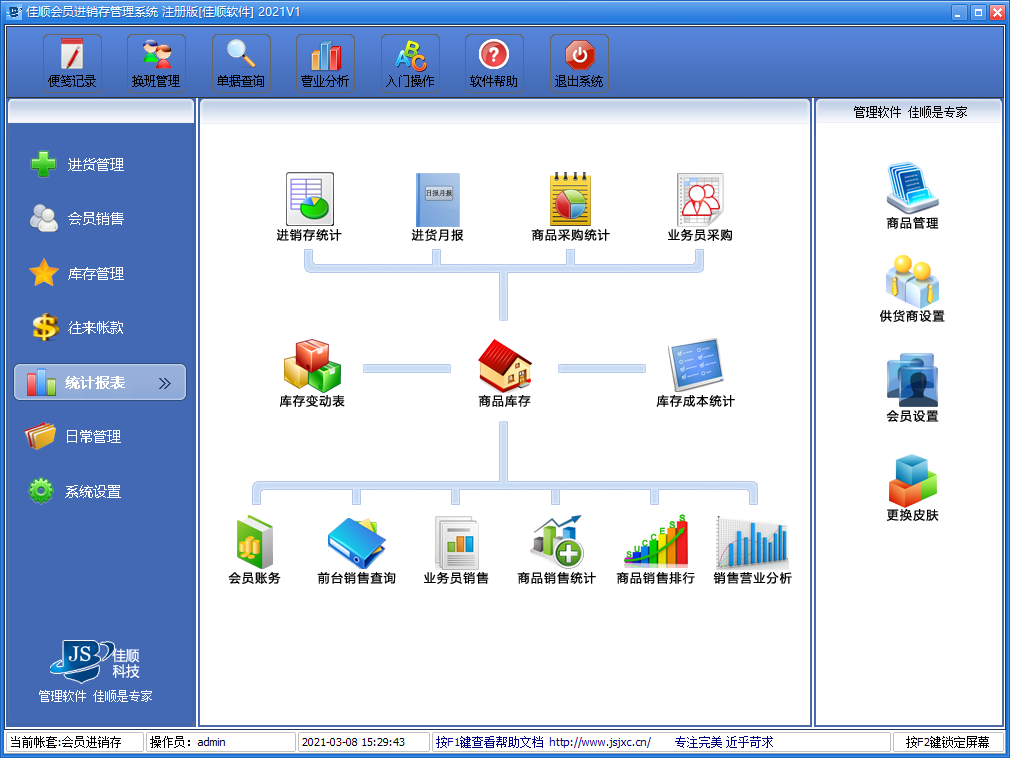Click the 专注完美 近乎苛求 slogan text

point(724,742)
